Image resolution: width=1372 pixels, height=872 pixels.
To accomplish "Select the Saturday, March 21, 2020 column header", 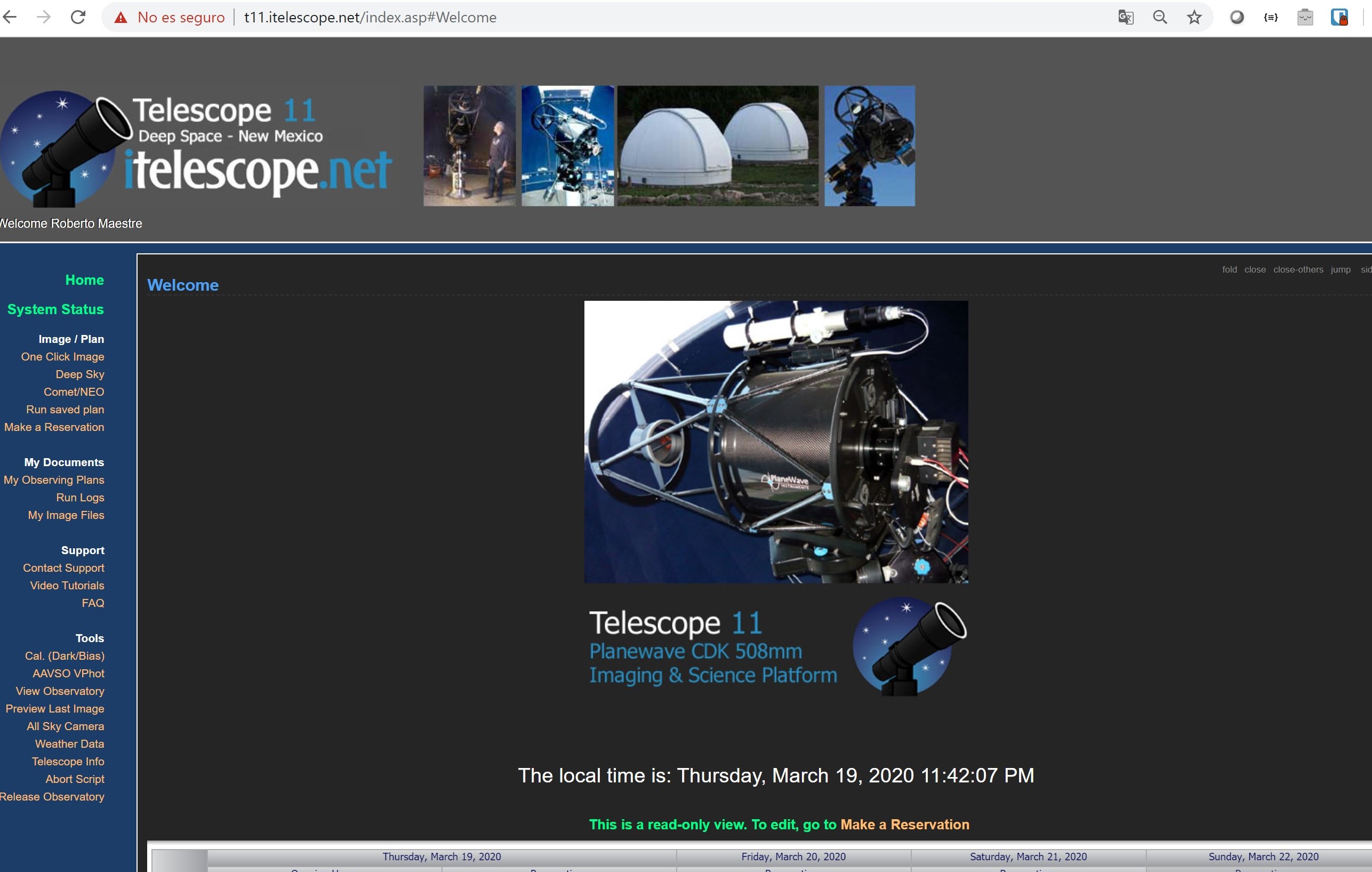I will (1029, 857).
